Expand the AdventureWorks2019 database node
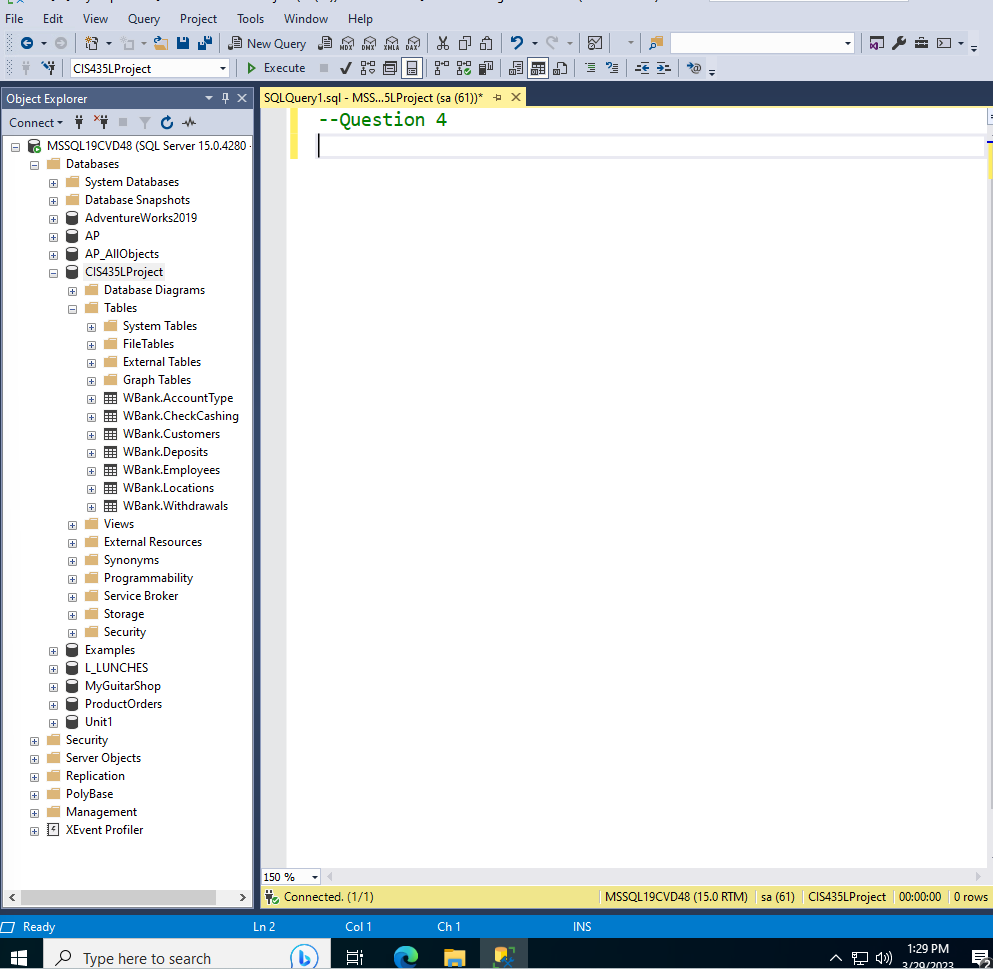The image size is (993, 969). [53, 219]
